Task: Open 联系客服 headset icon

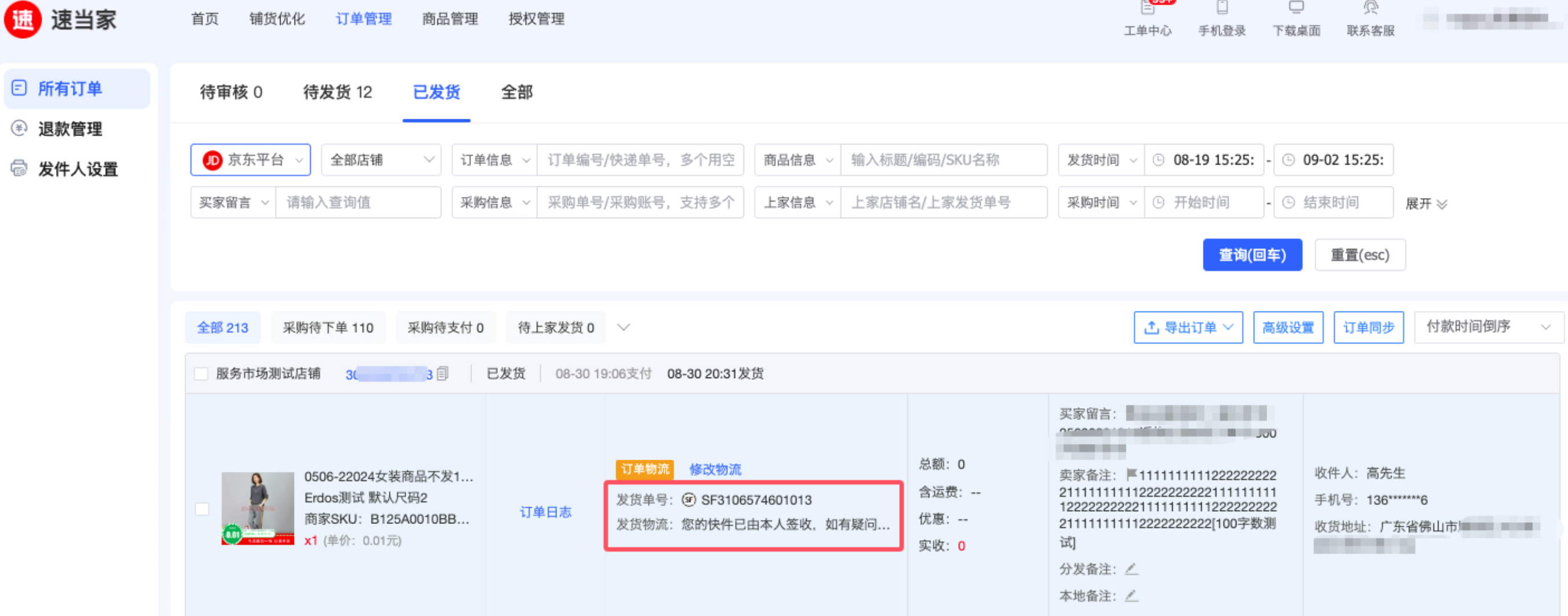Action: [1370, 9]
